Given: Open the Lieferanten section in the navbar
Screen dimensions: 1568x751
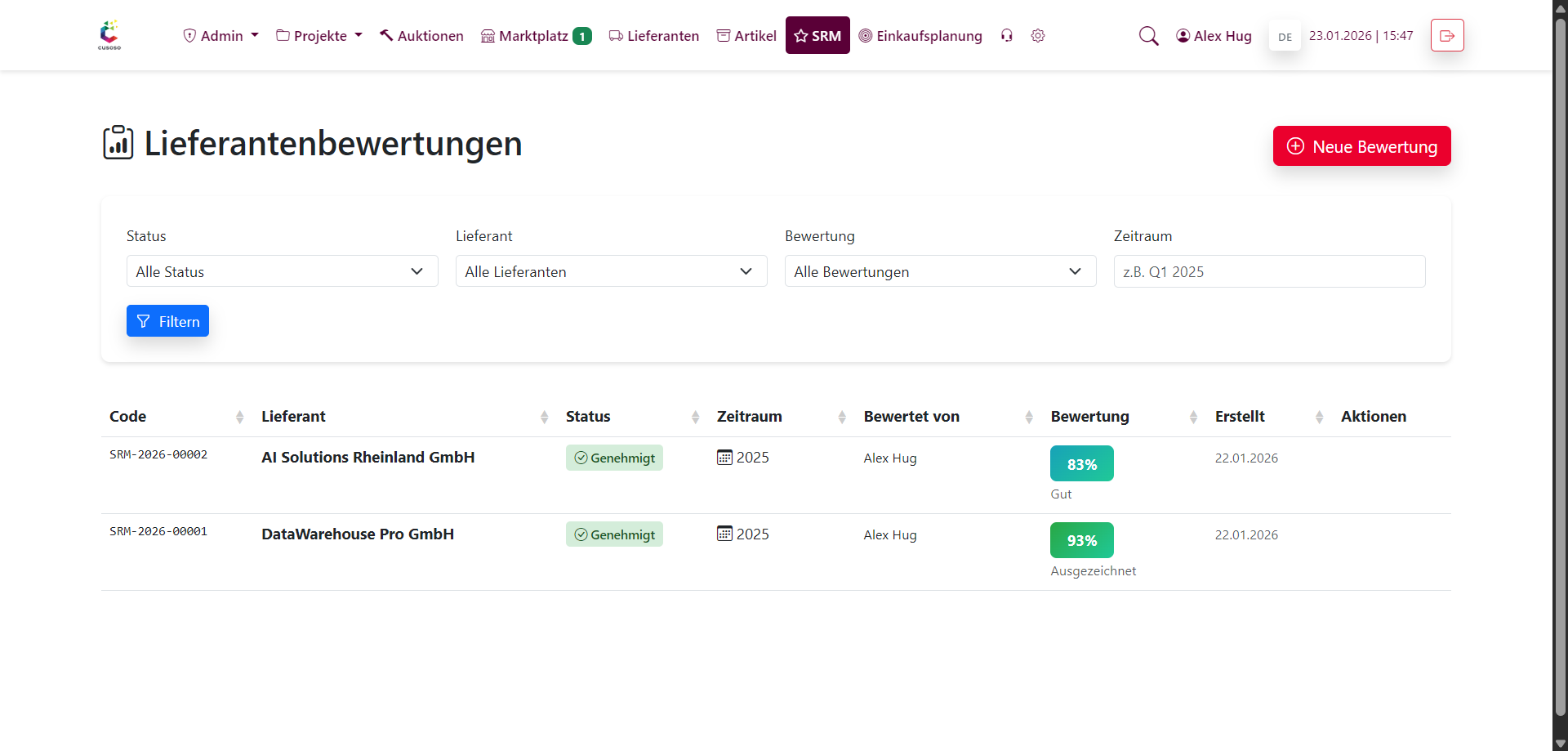Looking at the screenshot, I should click(653, 35).
